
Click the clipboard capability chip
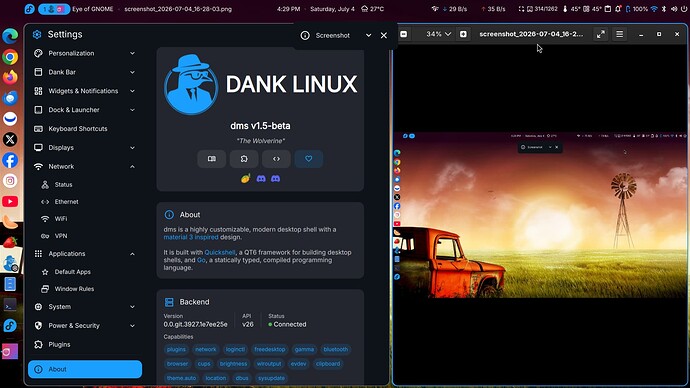(328, 364)
